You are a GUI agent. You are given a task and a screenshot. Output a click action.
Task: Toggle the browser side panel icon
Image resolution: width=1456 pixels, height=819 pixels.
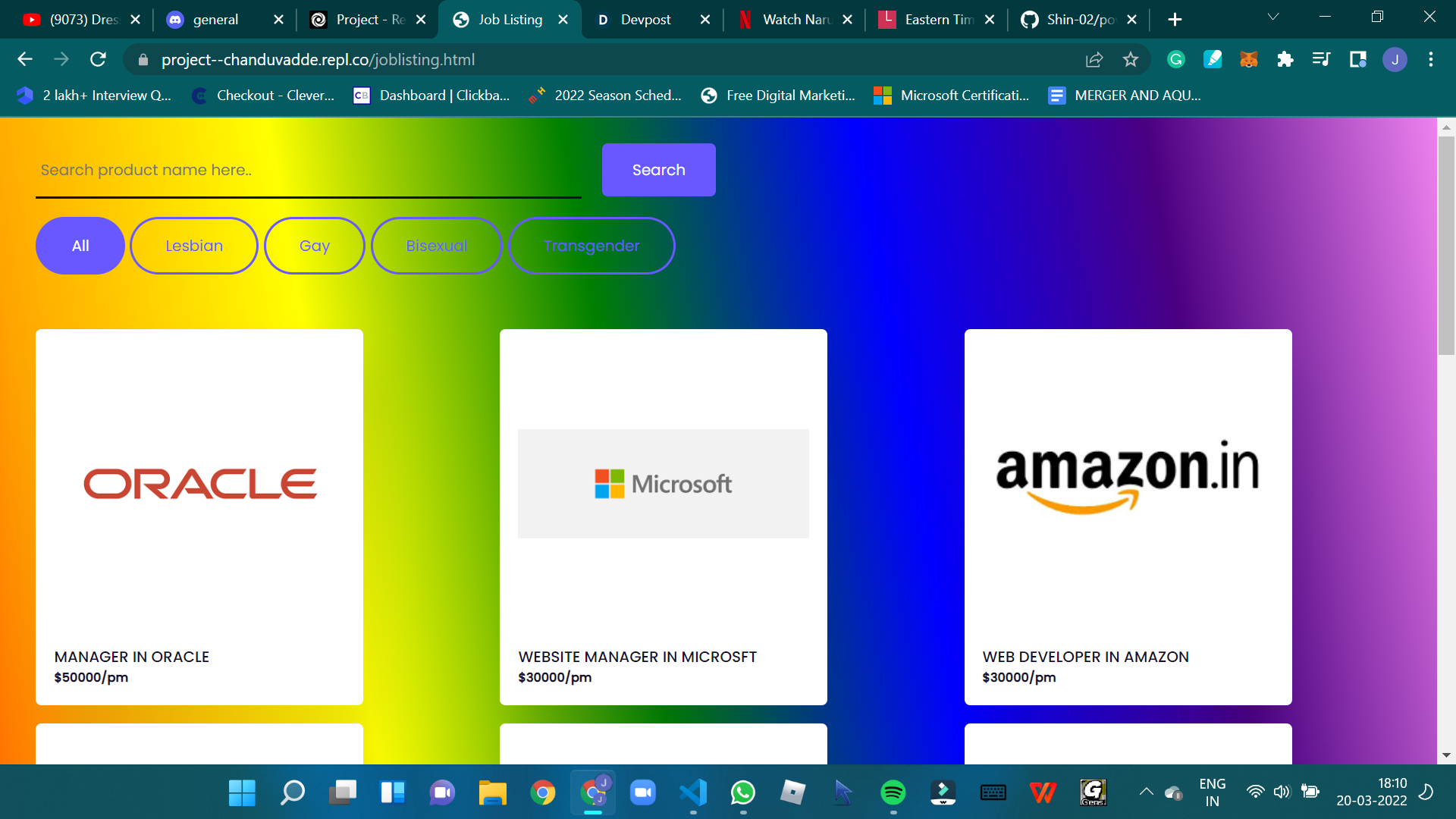(x=1357, y=59)
